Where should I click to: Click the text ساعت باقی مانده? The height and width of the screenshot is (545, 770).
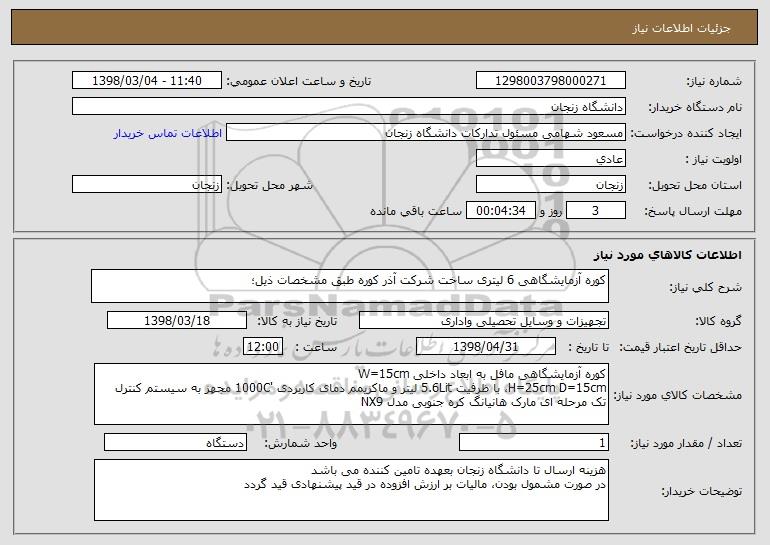pyautogui.click(x=416, y=211)
